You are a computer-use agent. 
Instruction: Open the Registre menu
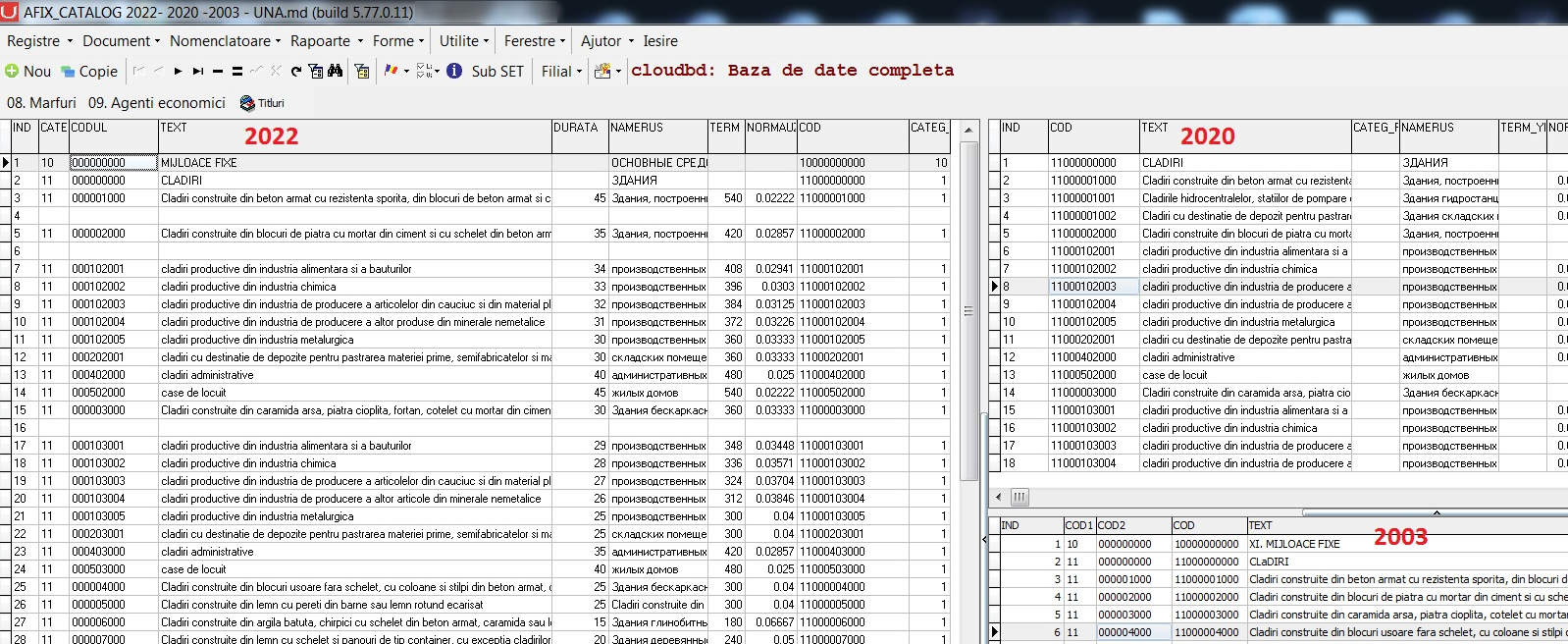coord(40,41)
